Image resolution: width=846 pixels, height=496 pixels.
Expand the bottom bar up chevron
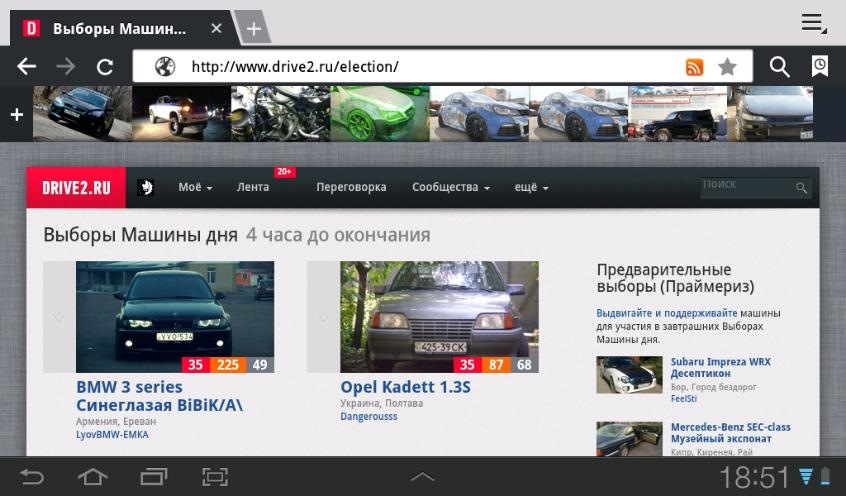point(422,476)
